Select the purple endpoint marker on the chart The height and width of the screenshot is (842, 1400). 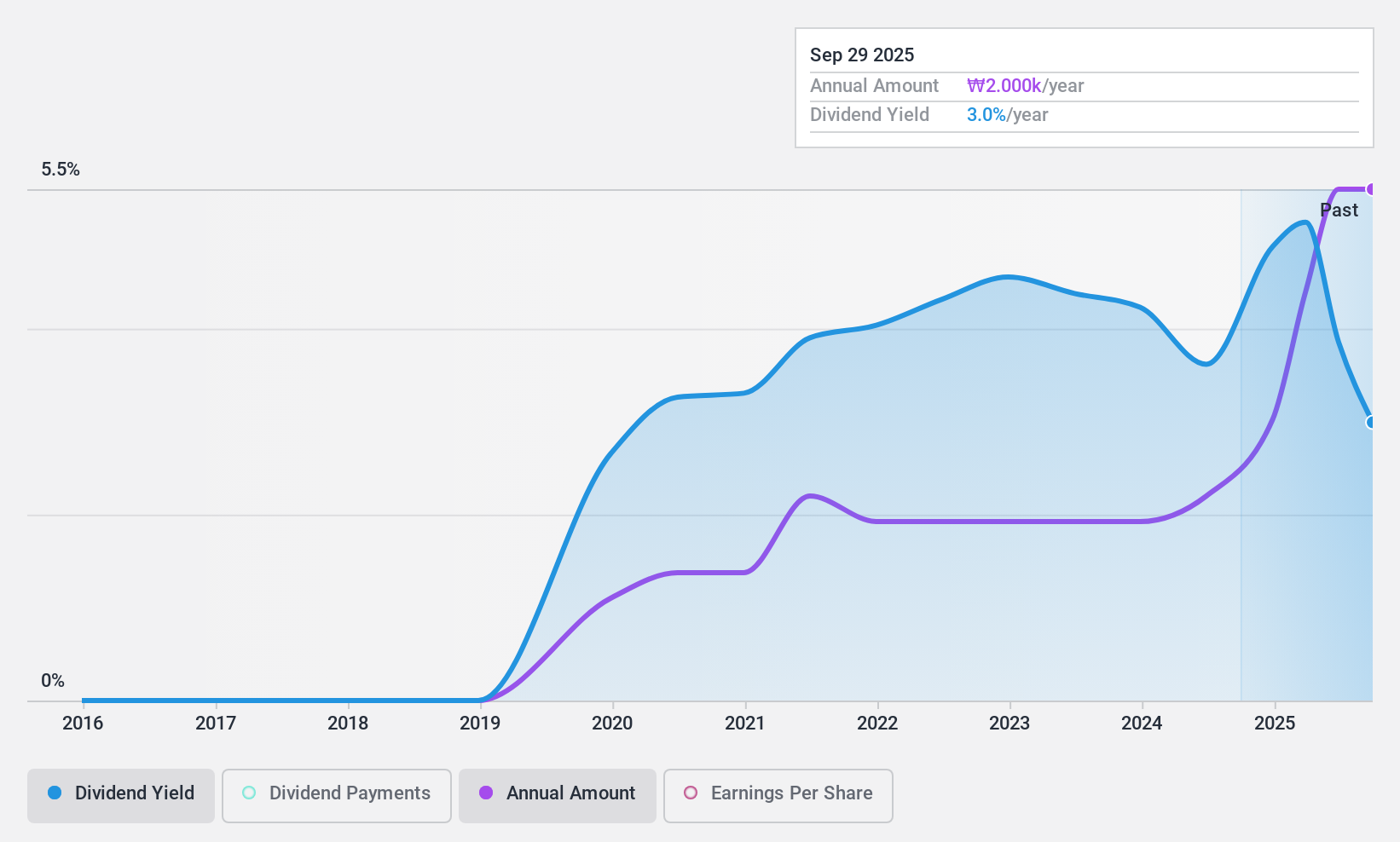[x=1372, y=188]
